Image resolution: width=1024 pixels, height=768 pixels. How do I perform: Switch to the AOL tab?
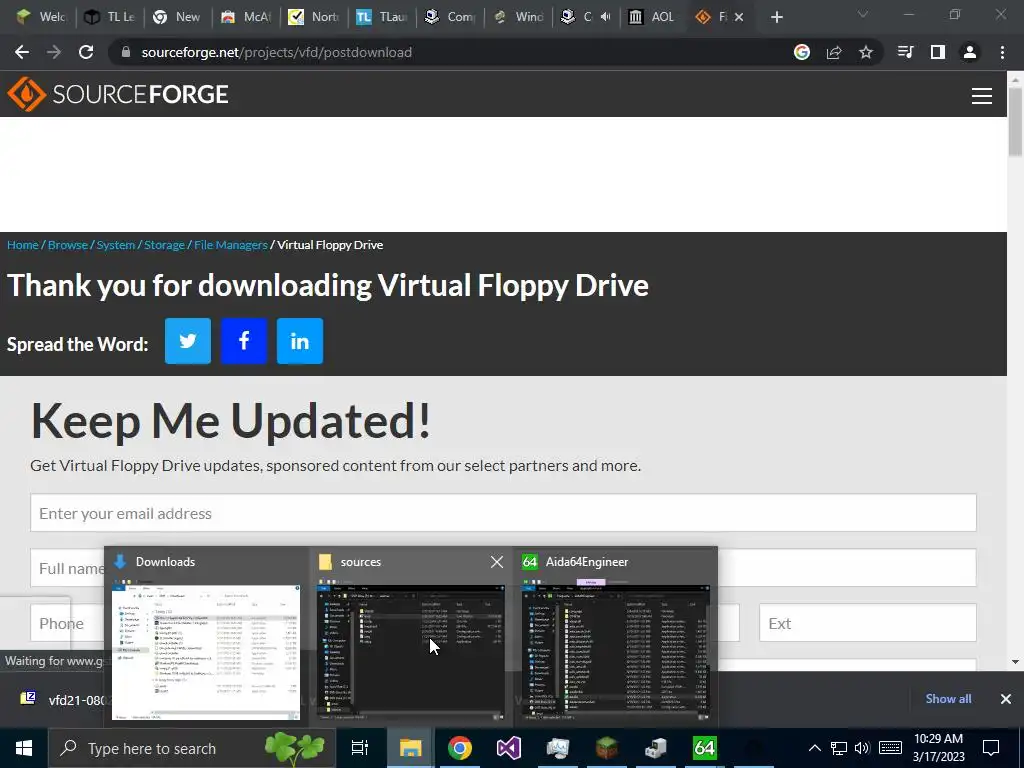(652, 17)
